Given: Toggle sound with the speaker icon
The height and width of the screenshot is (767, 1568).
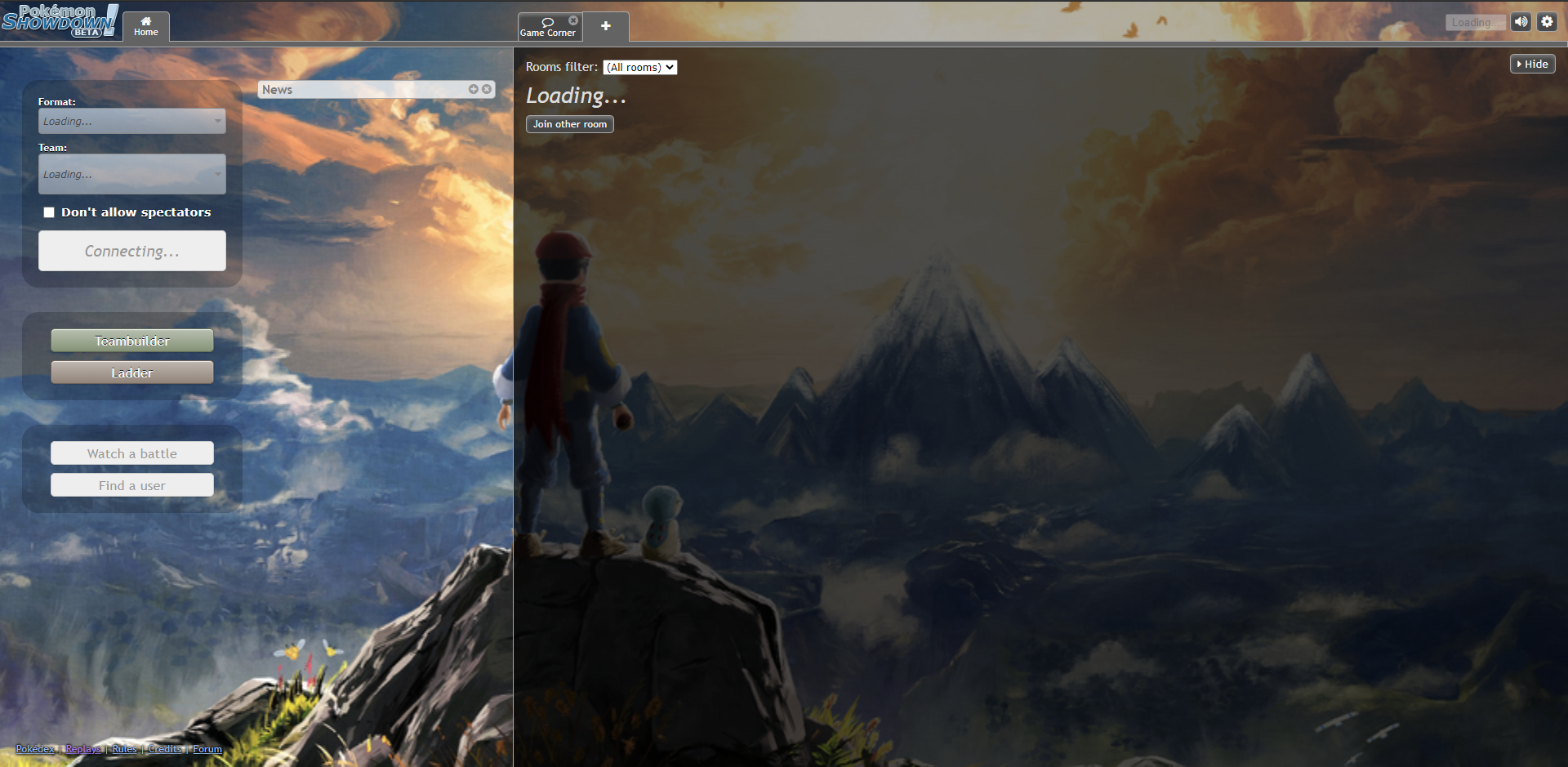Looking at the screenshot, I should [1521, 22].
